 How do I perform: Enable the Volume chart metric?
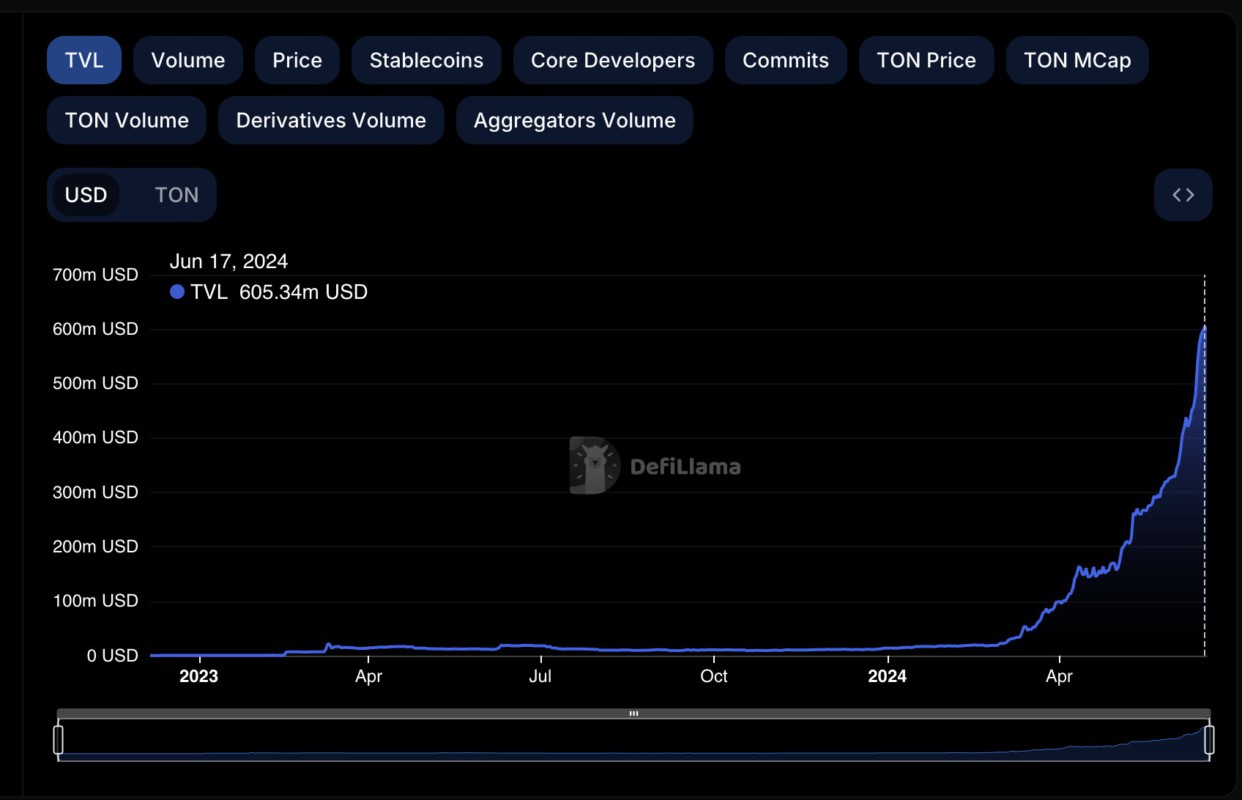pos(188,60)
